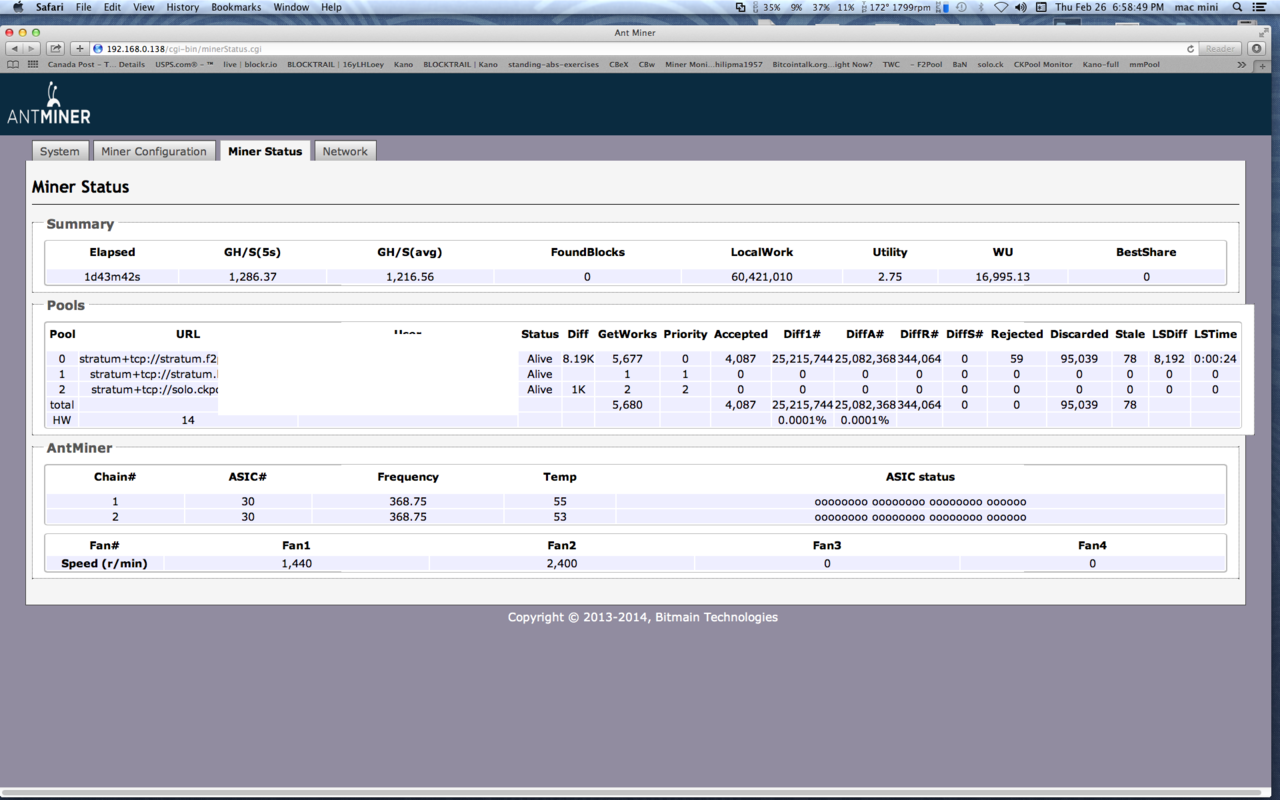Select the GH/S(avg) value 1,216.56
The image size is (1280, 800).
[x=410, y=277]
